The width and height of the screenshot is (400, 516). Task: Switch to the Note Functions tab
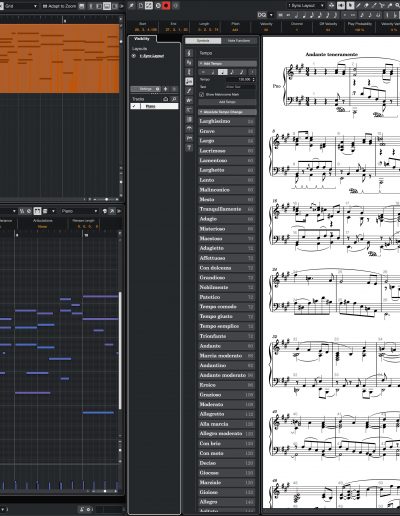[x=239, y=41]
